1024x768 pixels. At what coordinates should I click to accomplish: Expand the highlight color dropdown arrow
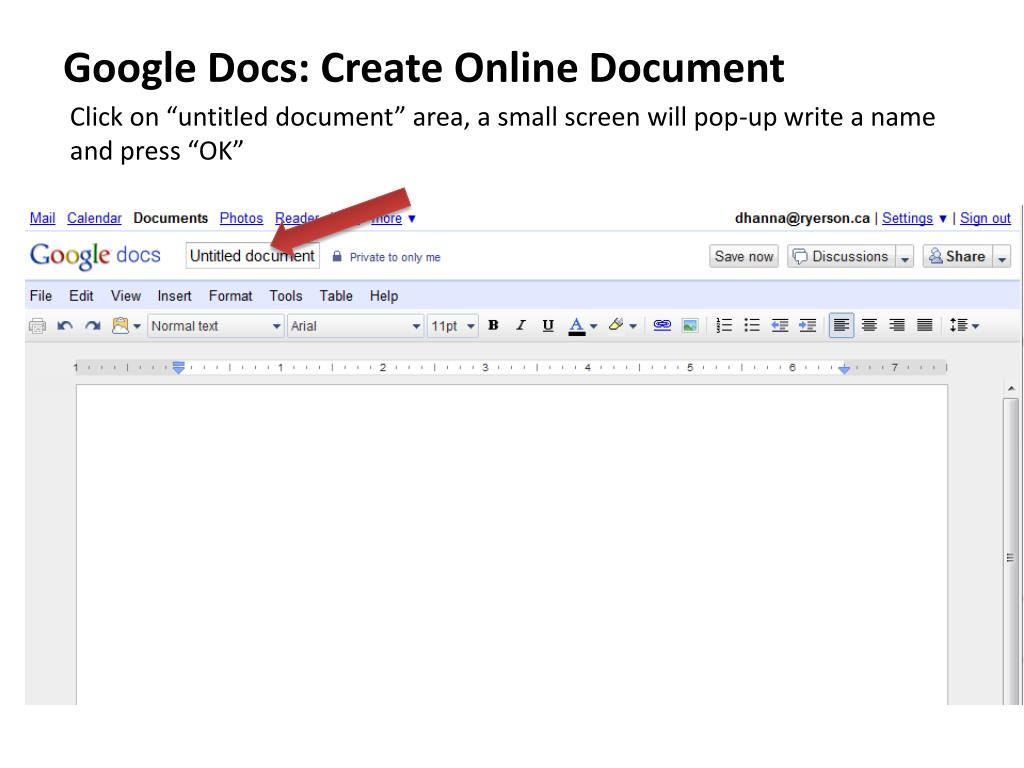(633, 326)
